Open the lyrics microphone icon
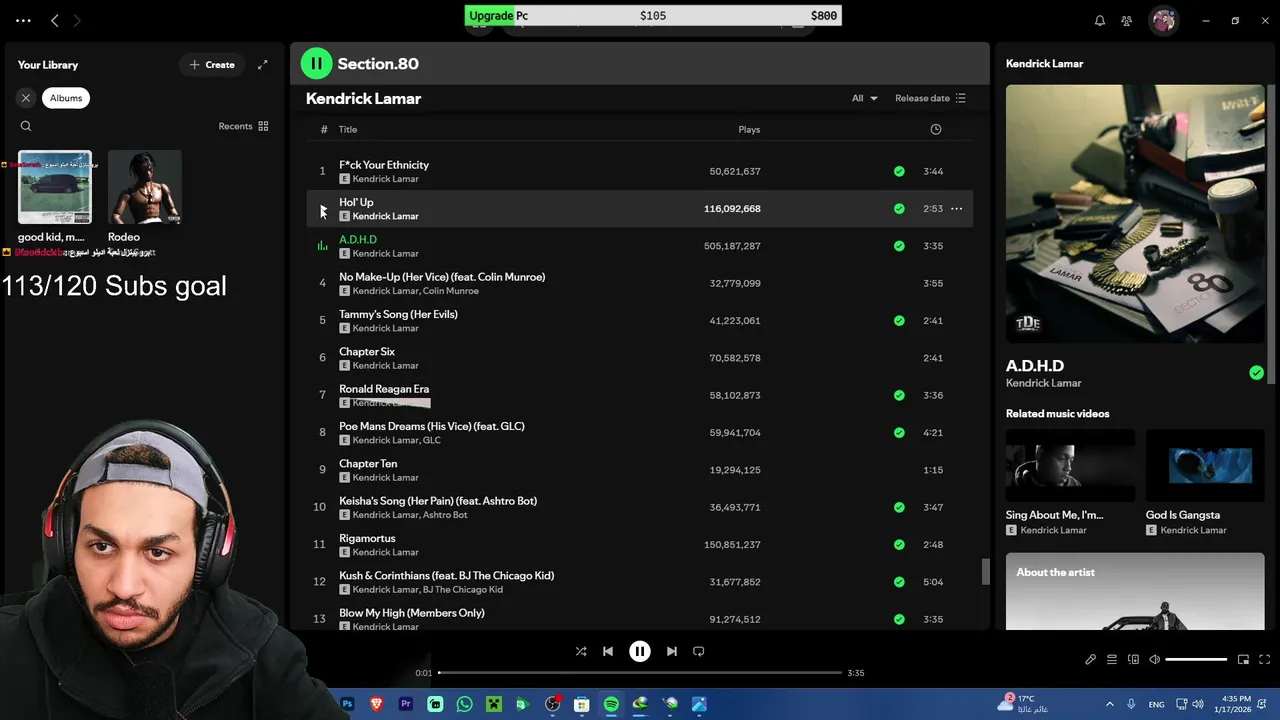This screenshot has width=1280, height=720. (x=1091, y=660)
